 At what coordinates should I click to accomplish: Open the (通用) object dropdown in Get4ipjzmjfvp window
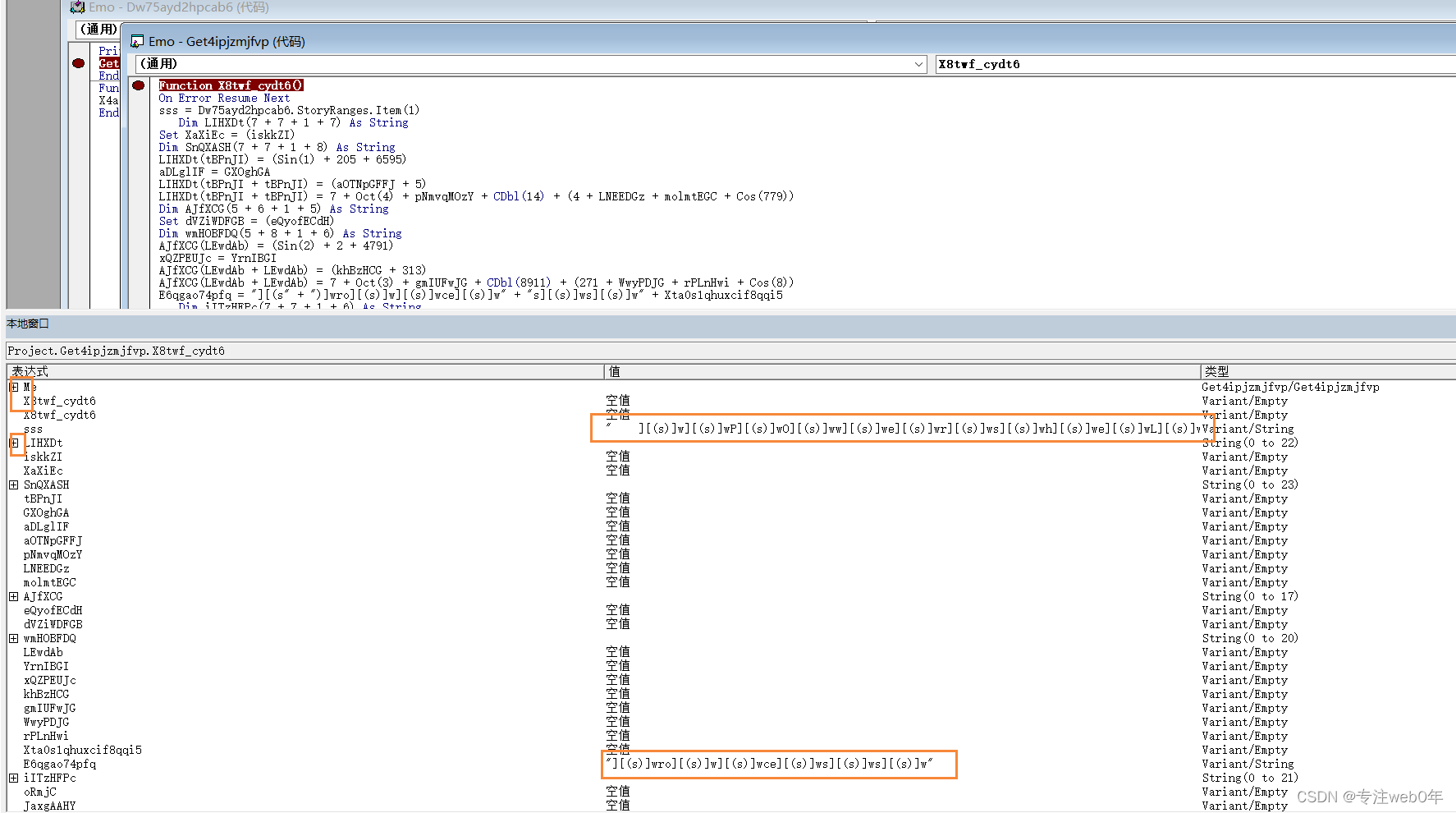(919, 64)
